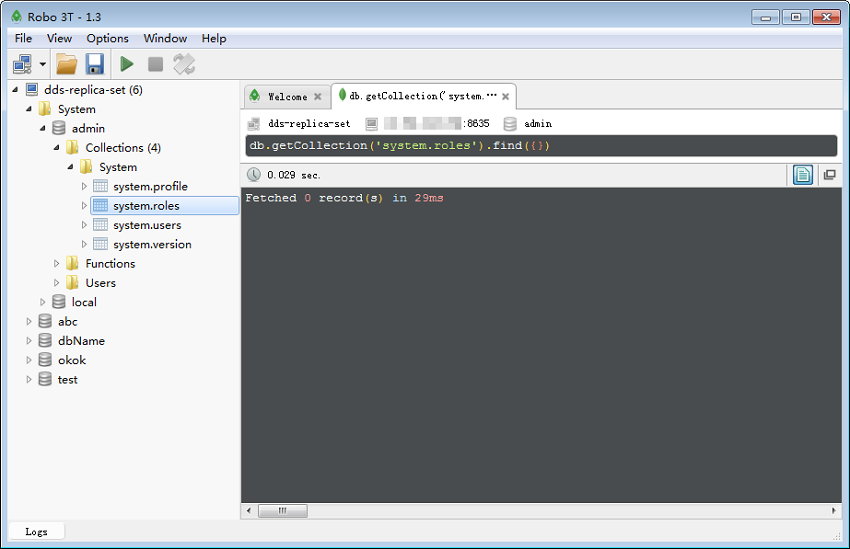Open the connect dropdown arrow in toolbar
This screenshot has height=549, width=850.
[x=42, y=64]
